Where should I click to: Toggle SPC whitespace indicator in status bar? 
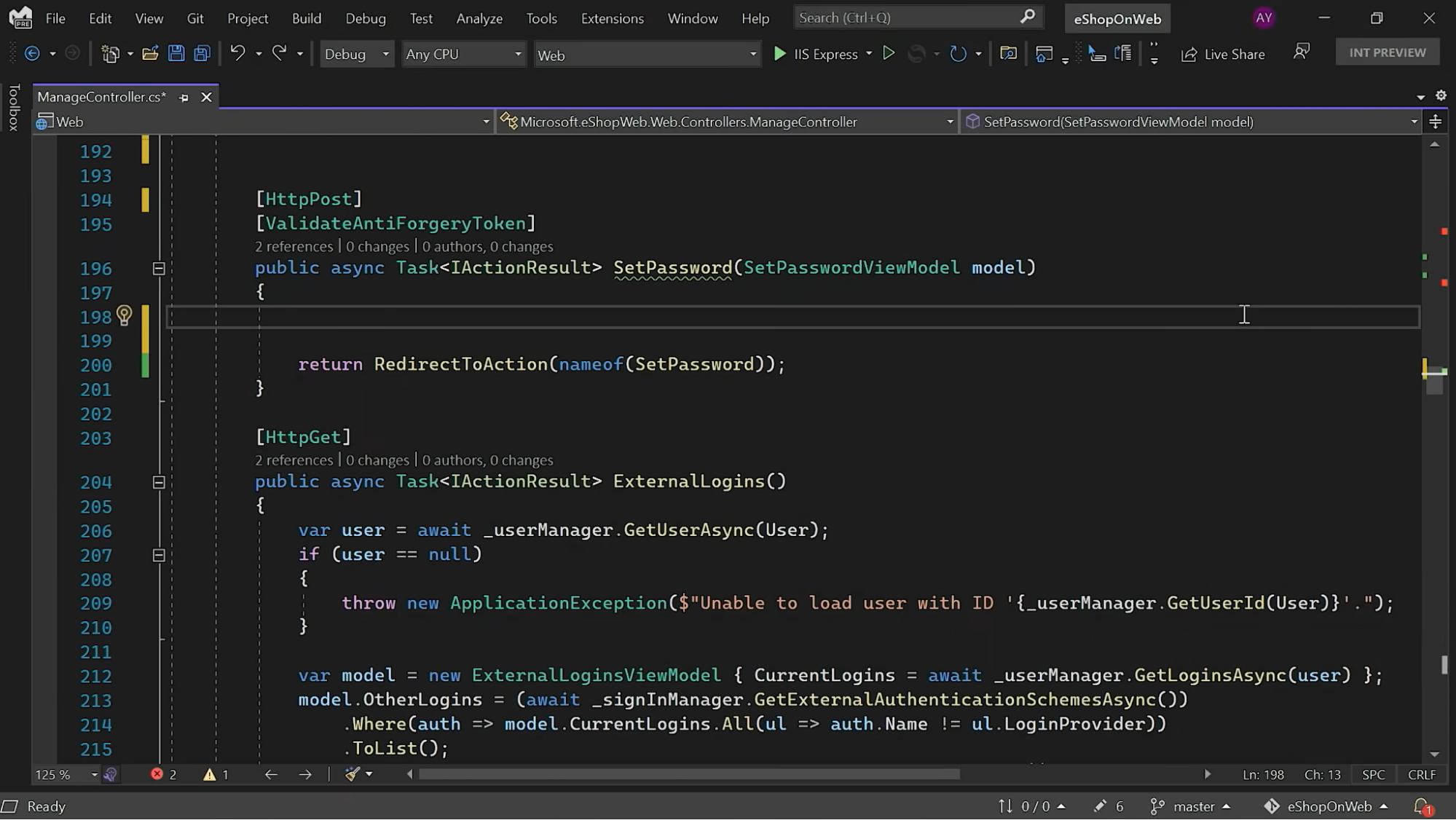pyautogui.click(x=1373, y=774)
